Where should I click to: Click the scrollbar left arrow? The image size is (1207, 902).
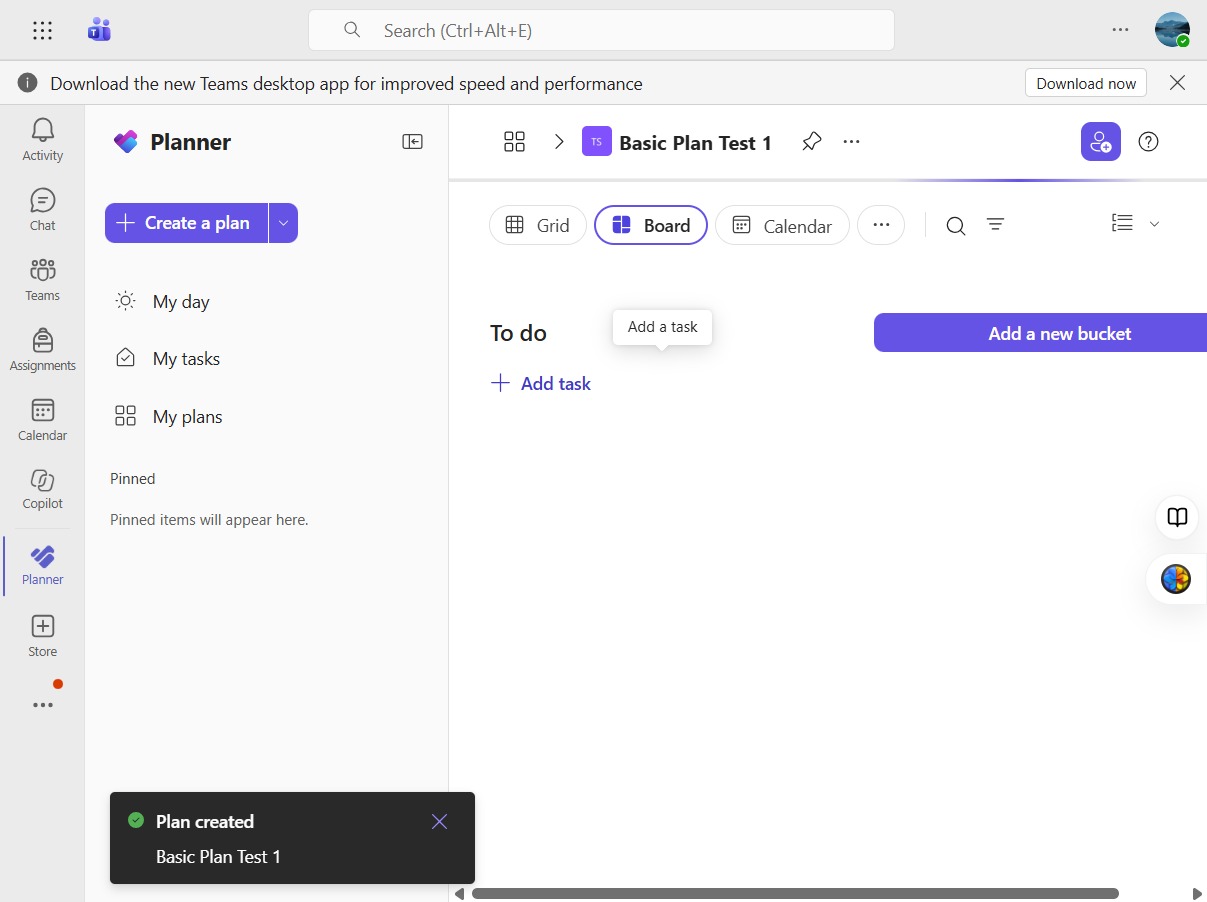(x=459, y=893)
